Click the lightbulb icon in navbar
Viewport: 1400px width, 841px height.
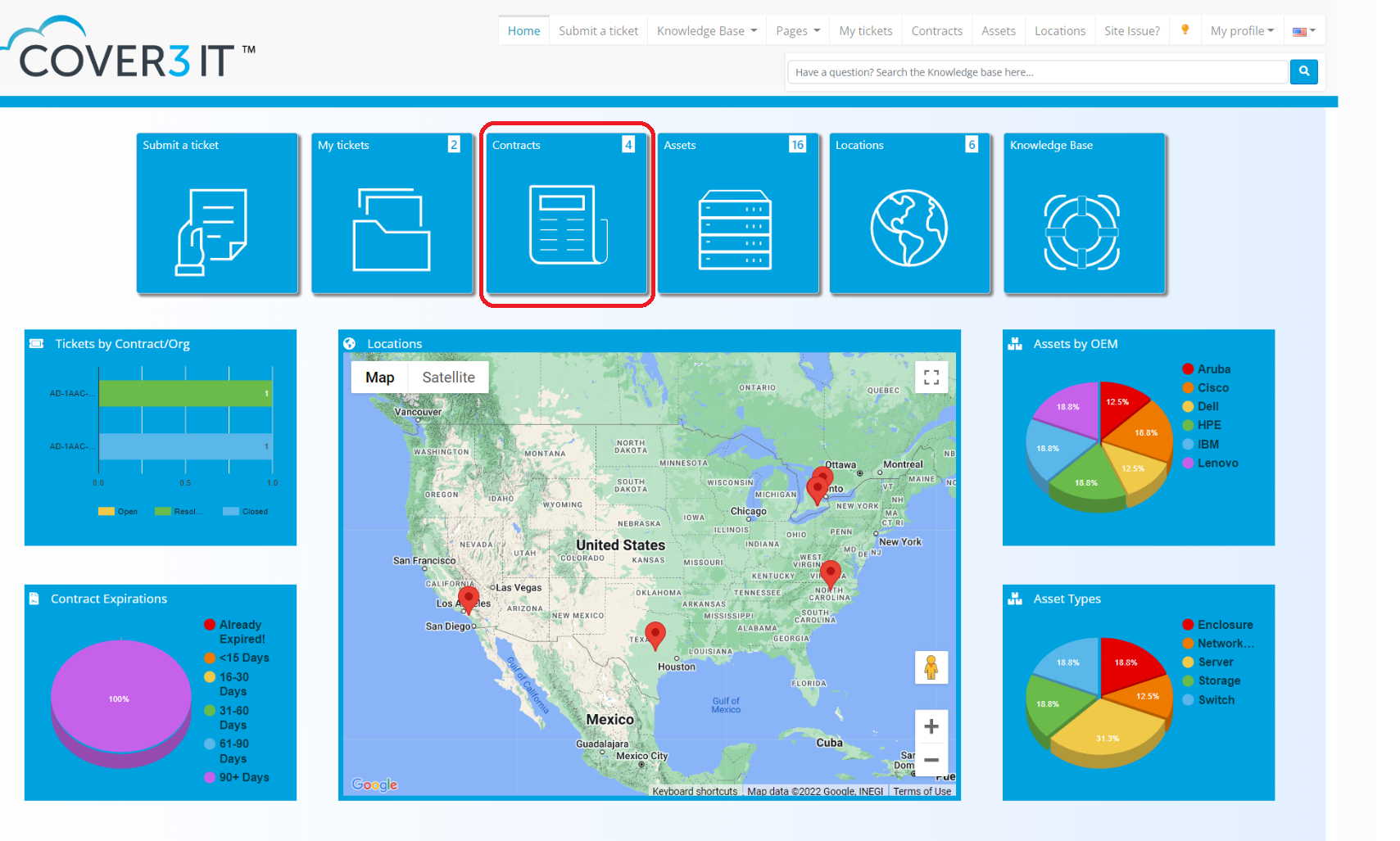click(1185, 30)
